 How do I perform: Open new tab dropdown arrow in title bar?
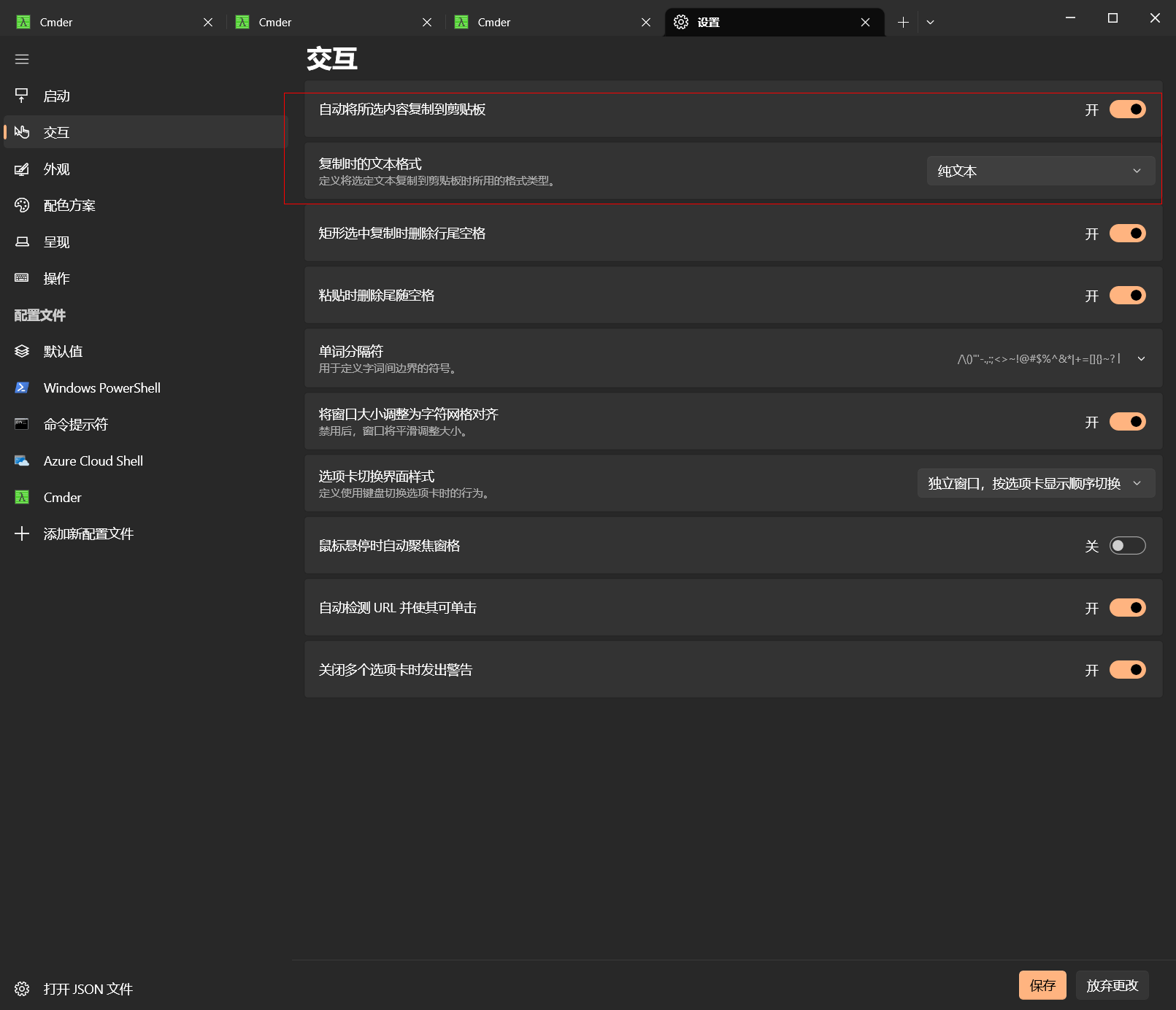pyautogui.click(x=930, y=22)
